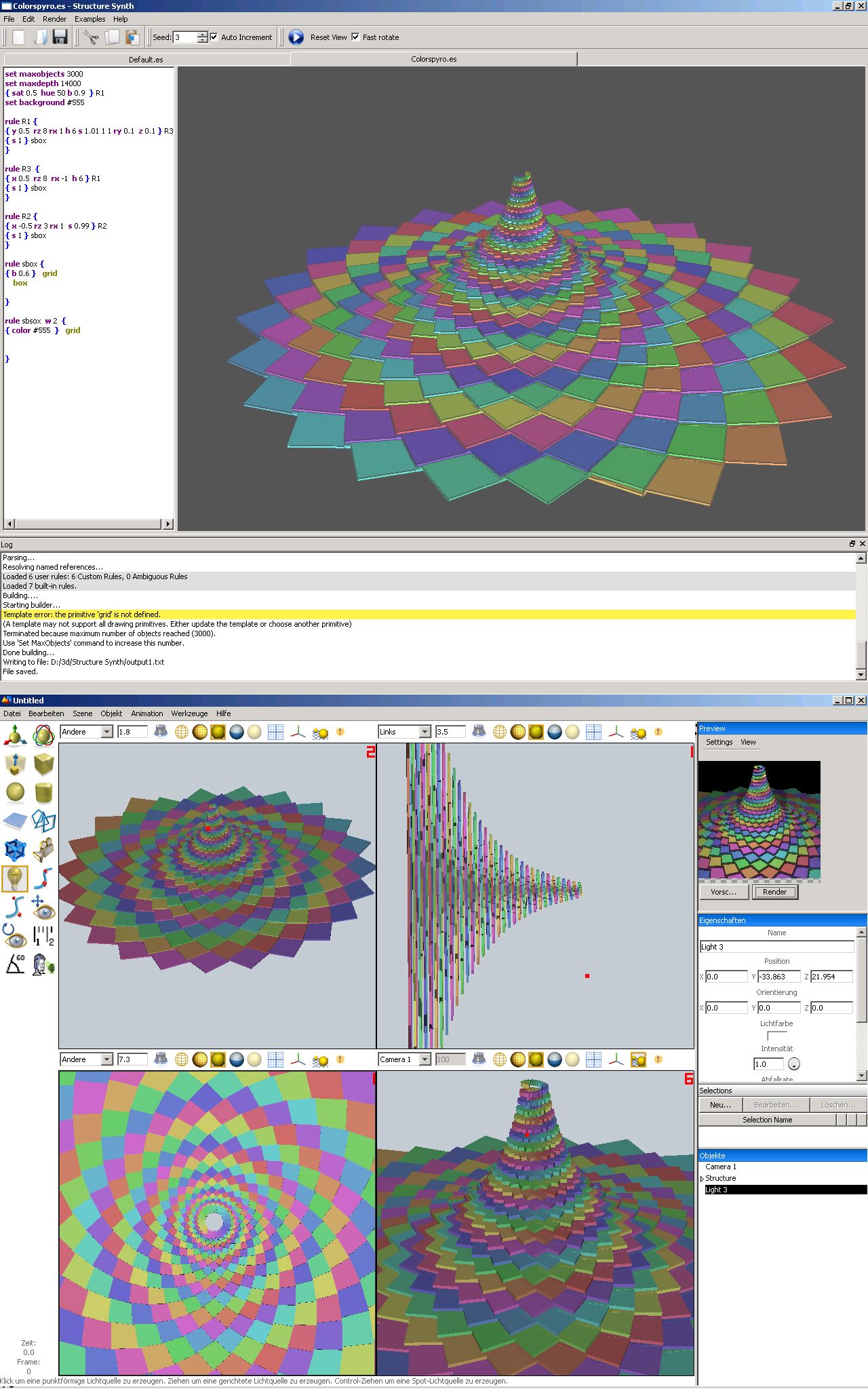This screenshot has width=868, height=1389.
Task: Select the Create cube tool
Action: (44, 764)
